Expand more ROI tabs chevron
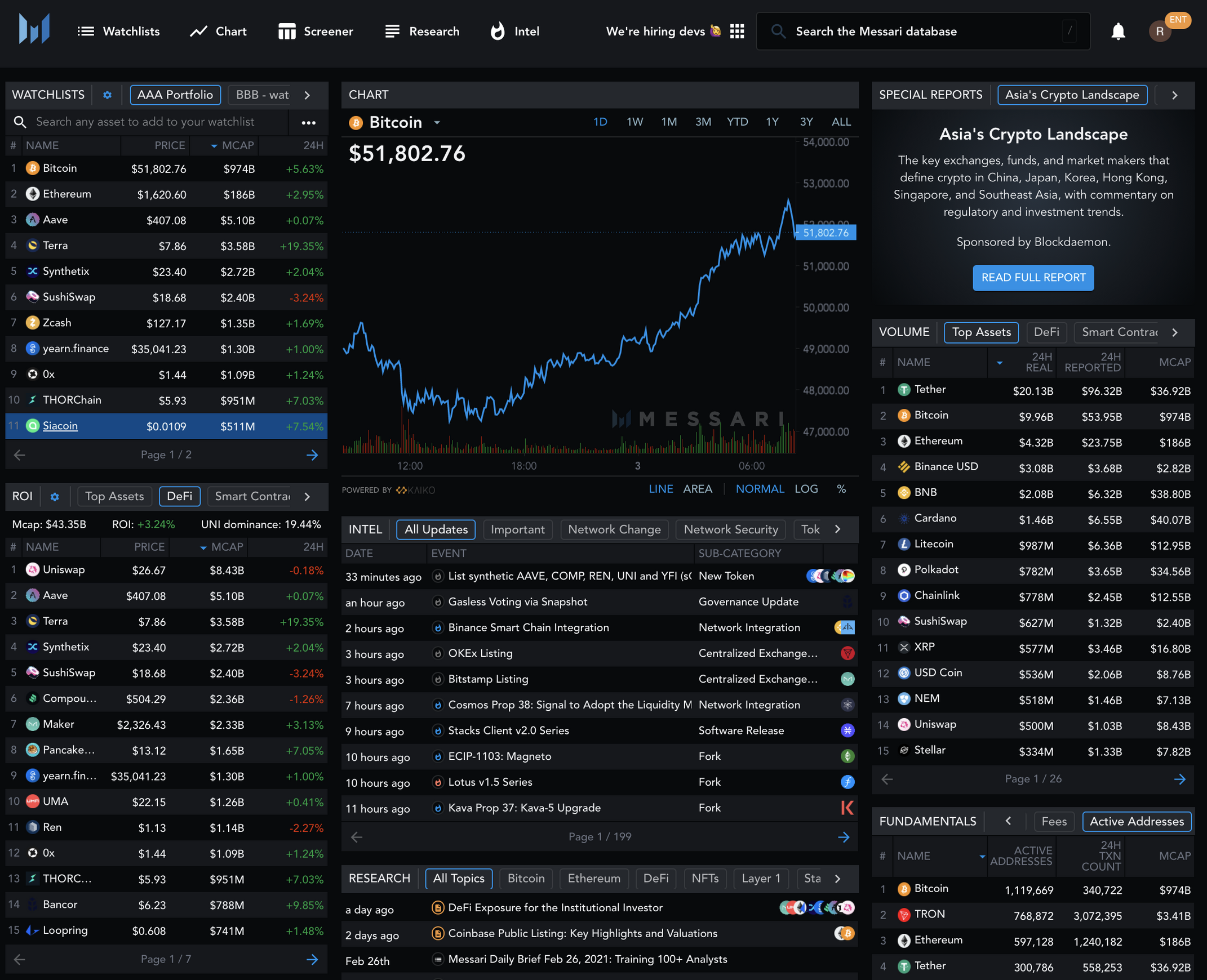This screenshot has height=980, width=1207. pyautogui.click(x=307, y=497)
